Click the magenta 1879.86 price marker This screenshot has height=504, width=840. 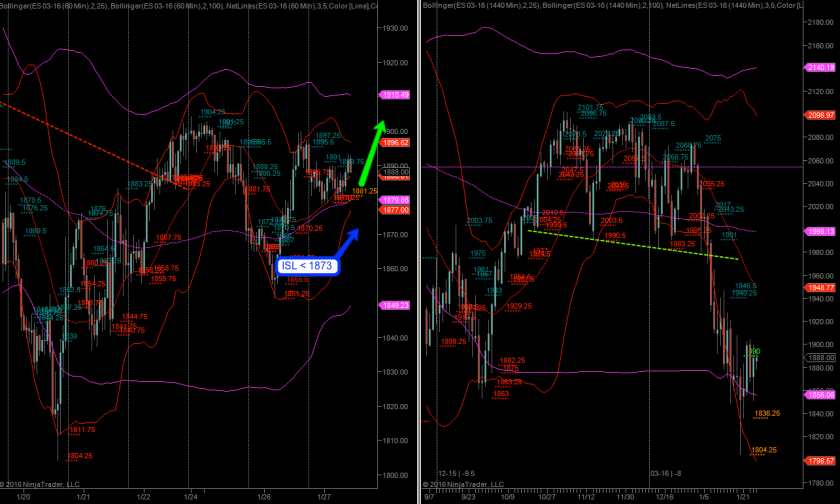point(395,200)
